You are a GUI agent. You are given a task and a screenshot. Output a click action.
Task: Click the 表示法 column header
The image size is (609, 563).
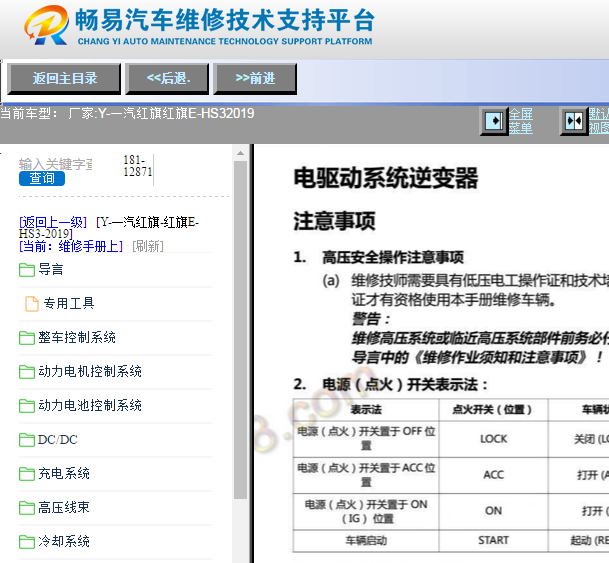click(x=366, y=410)
